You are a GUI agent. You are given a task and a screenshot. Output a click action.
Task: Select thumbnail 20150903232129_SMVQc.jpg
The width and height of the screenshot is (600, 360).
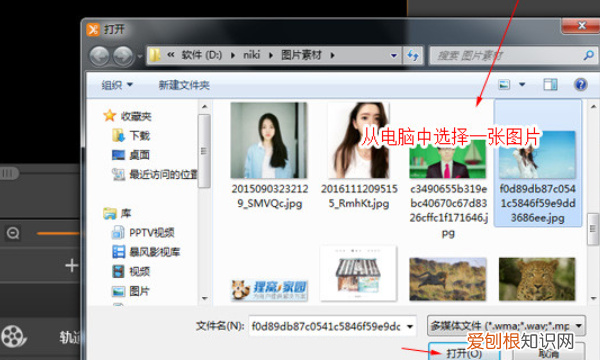[269, 140]
